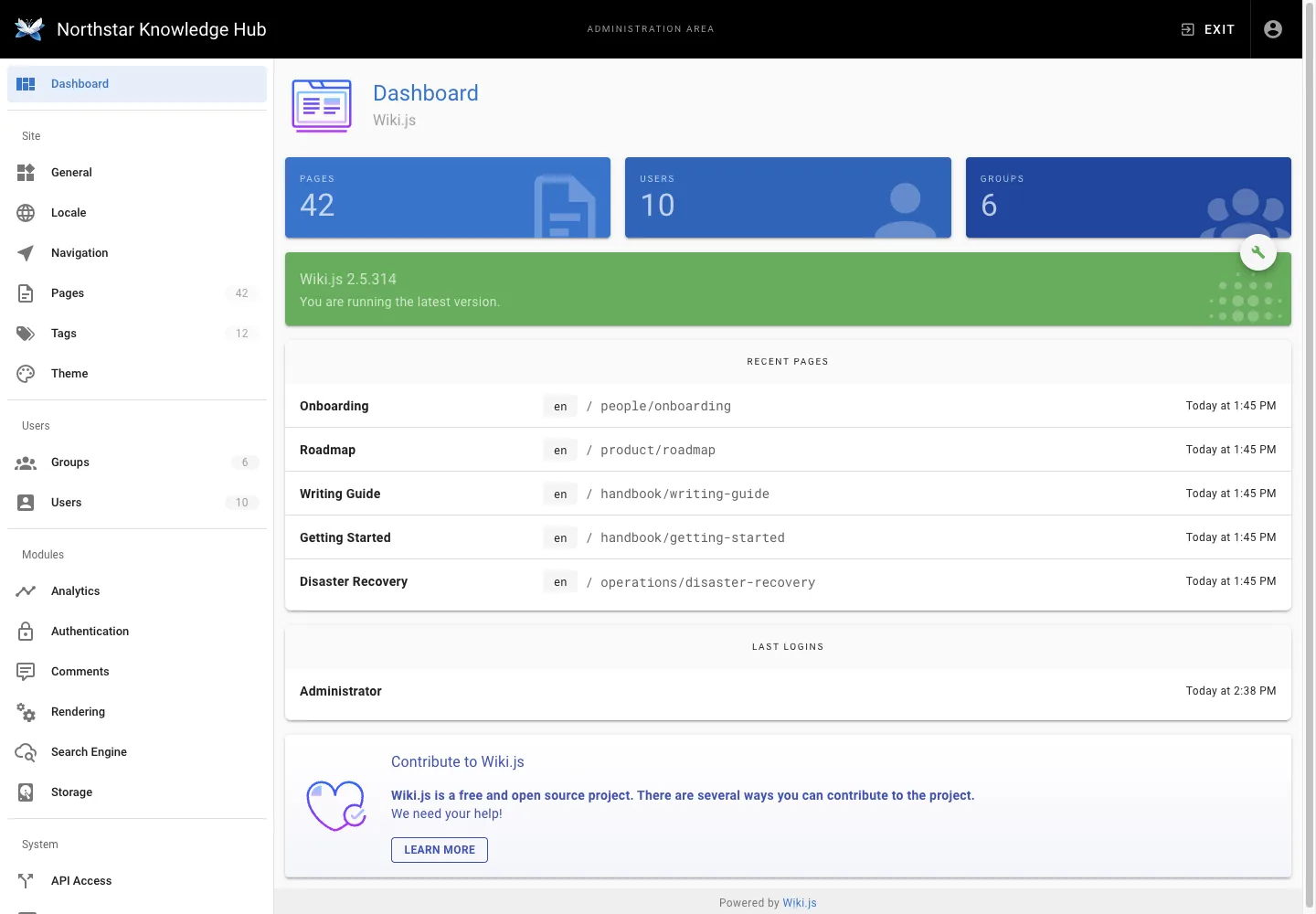Open API Access in System section
This screenshot has width=1316, height=914.
pos(137,881)
